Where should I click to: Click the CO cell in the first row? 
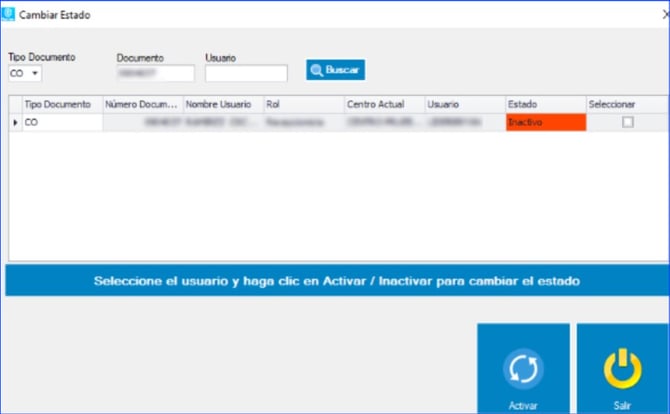61,122
